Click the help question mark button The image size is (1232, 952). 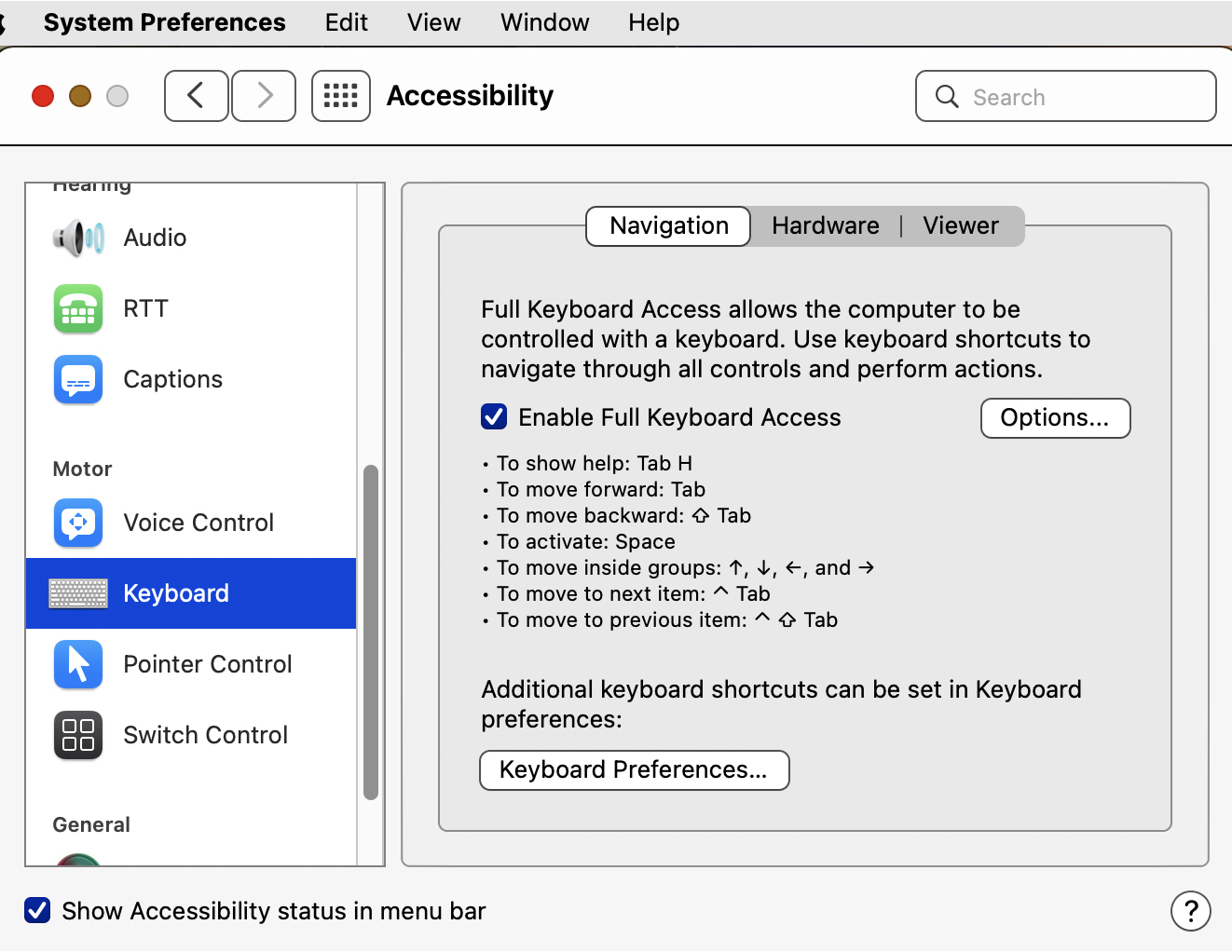1190,911
